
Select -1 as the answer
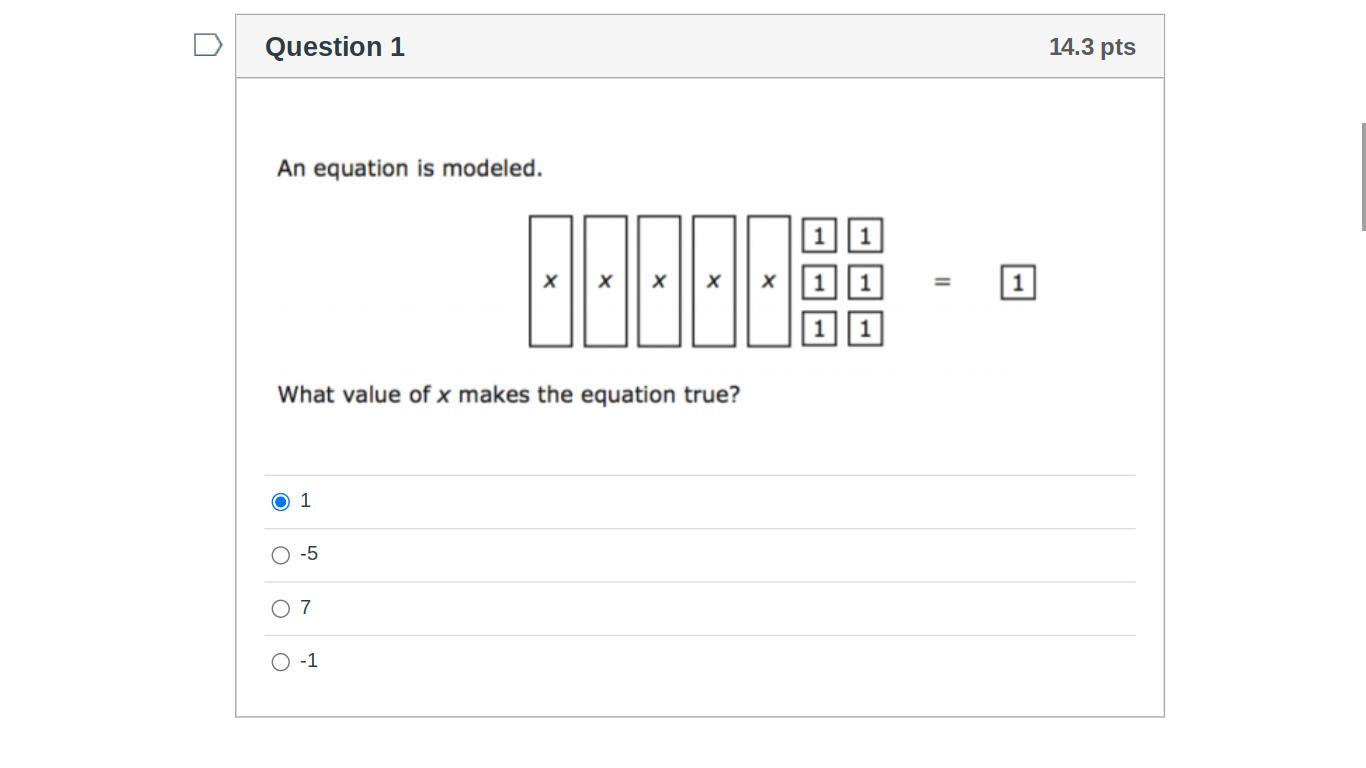281,662
